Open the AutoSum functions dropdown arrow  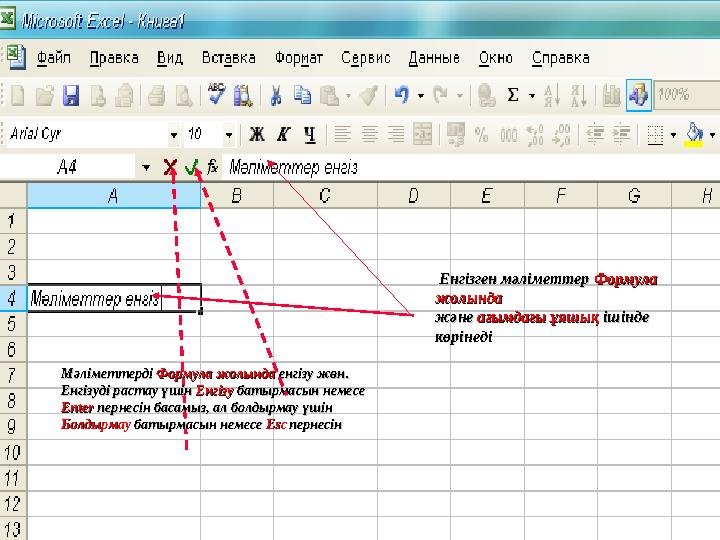tap(532, 96)
